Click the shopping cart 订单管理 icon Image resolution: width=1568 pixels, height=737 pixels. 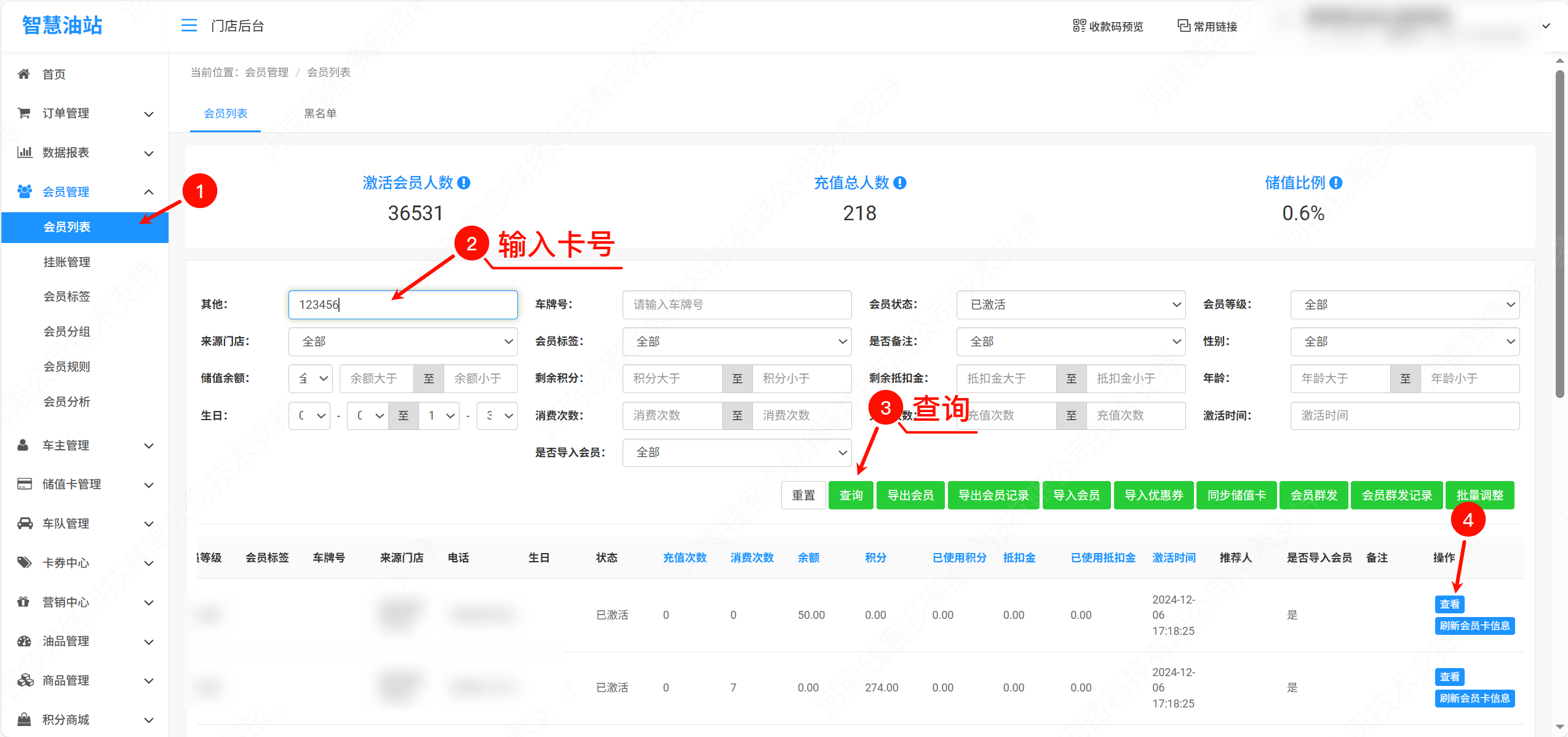click(24, 113)
